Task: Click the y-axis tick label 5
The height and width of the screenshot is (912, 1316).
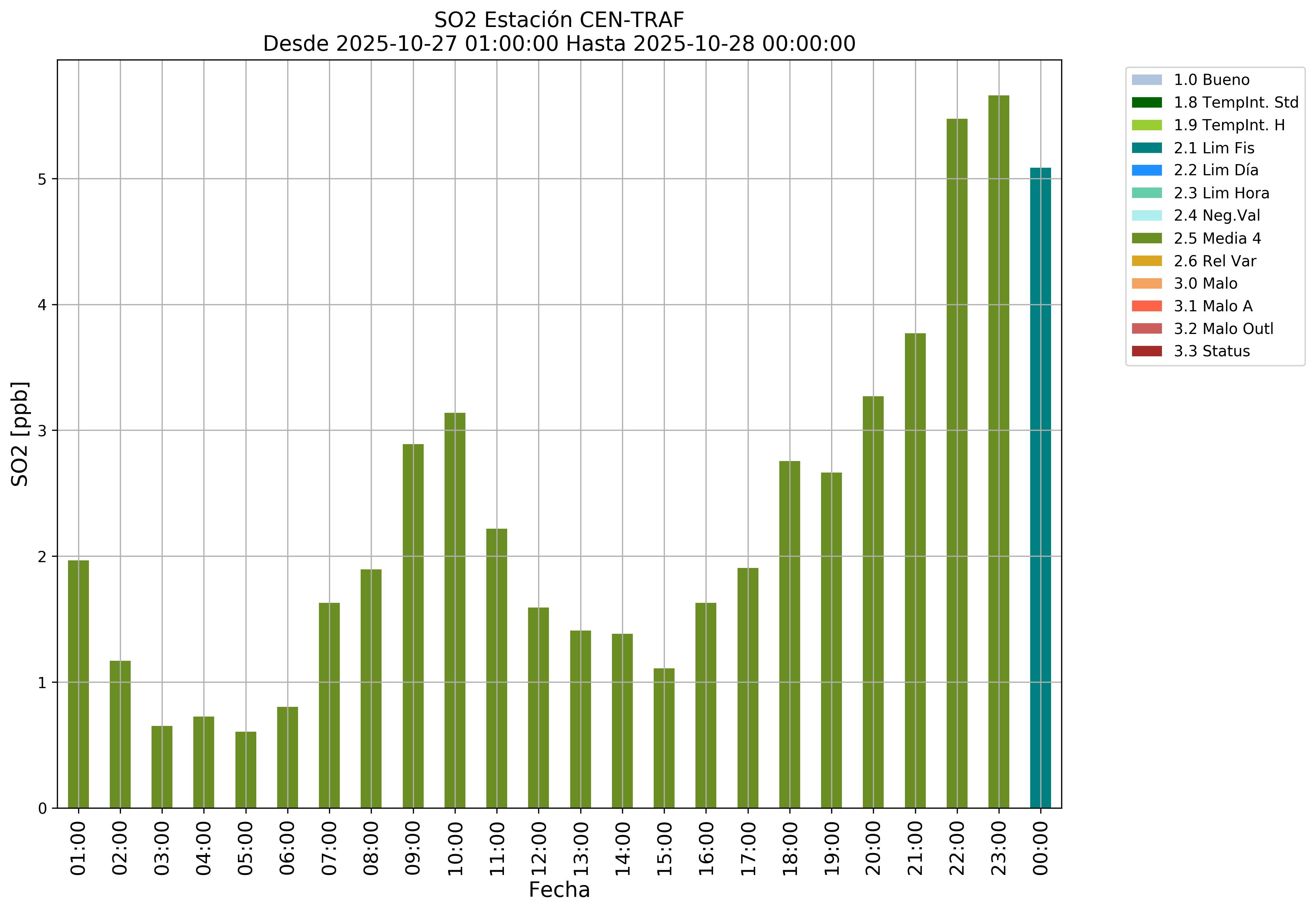Action: coord(42,180)
